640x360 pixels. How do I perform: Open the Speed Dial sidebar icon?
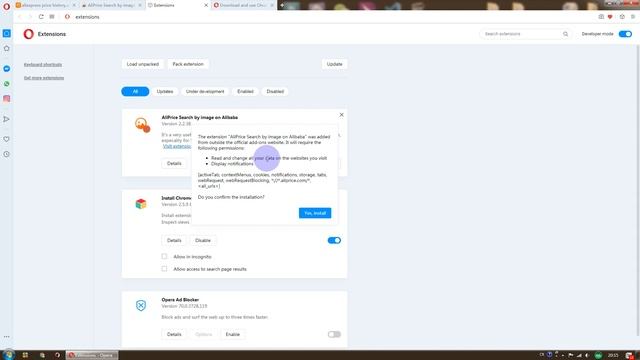point(7,48)
